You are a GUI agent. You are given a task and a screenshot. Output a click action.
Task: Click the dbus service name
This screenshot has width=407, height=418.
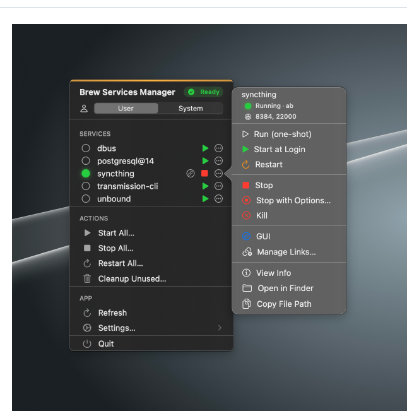[107, 148]
